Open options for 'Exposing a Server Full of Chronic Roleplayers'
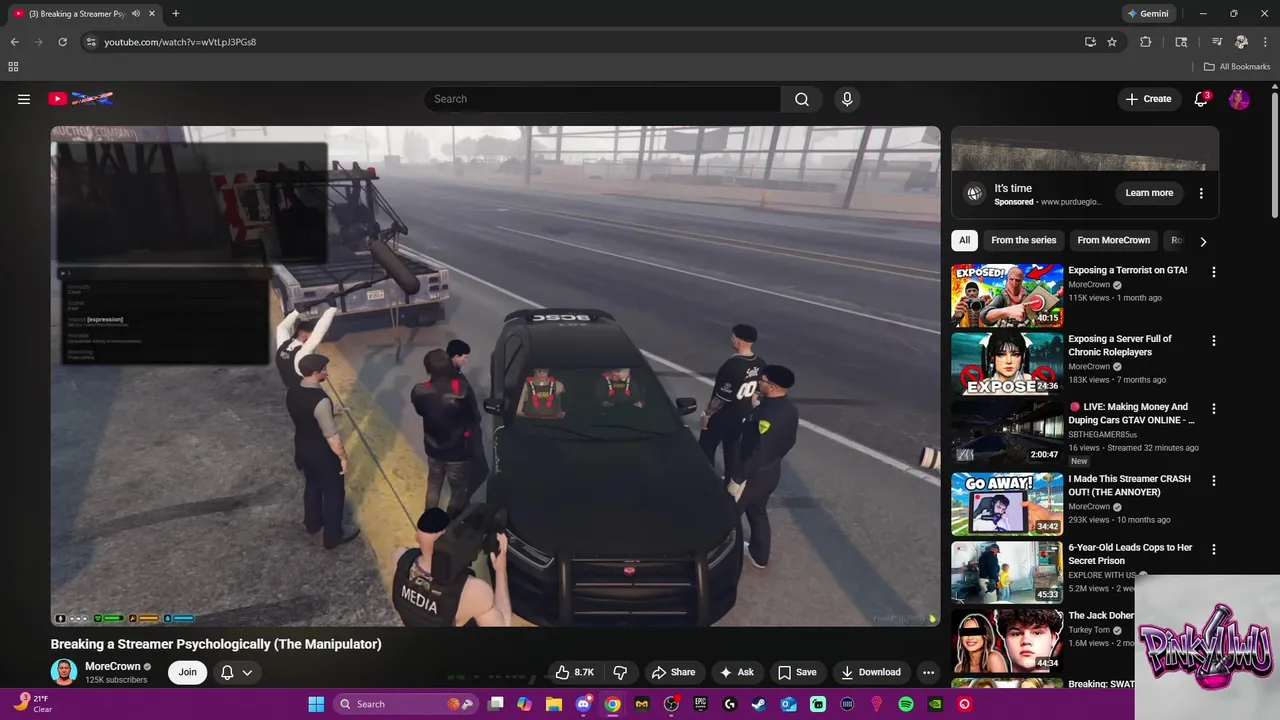This screenshot has height=720, width=1280. point(1214,341)
